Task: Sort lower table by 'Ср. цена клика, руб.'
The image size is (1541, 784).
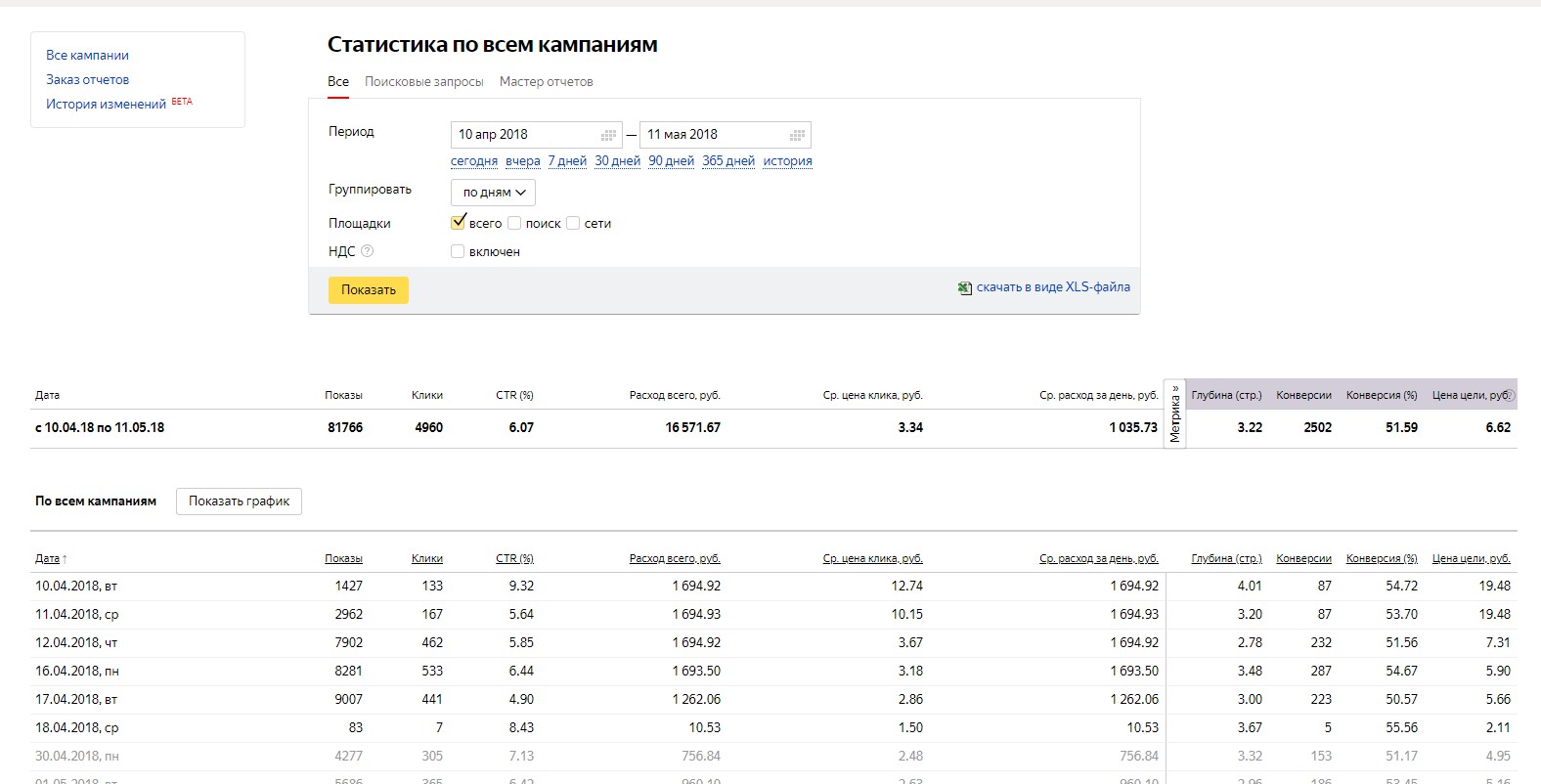Action: coord(873,558)
